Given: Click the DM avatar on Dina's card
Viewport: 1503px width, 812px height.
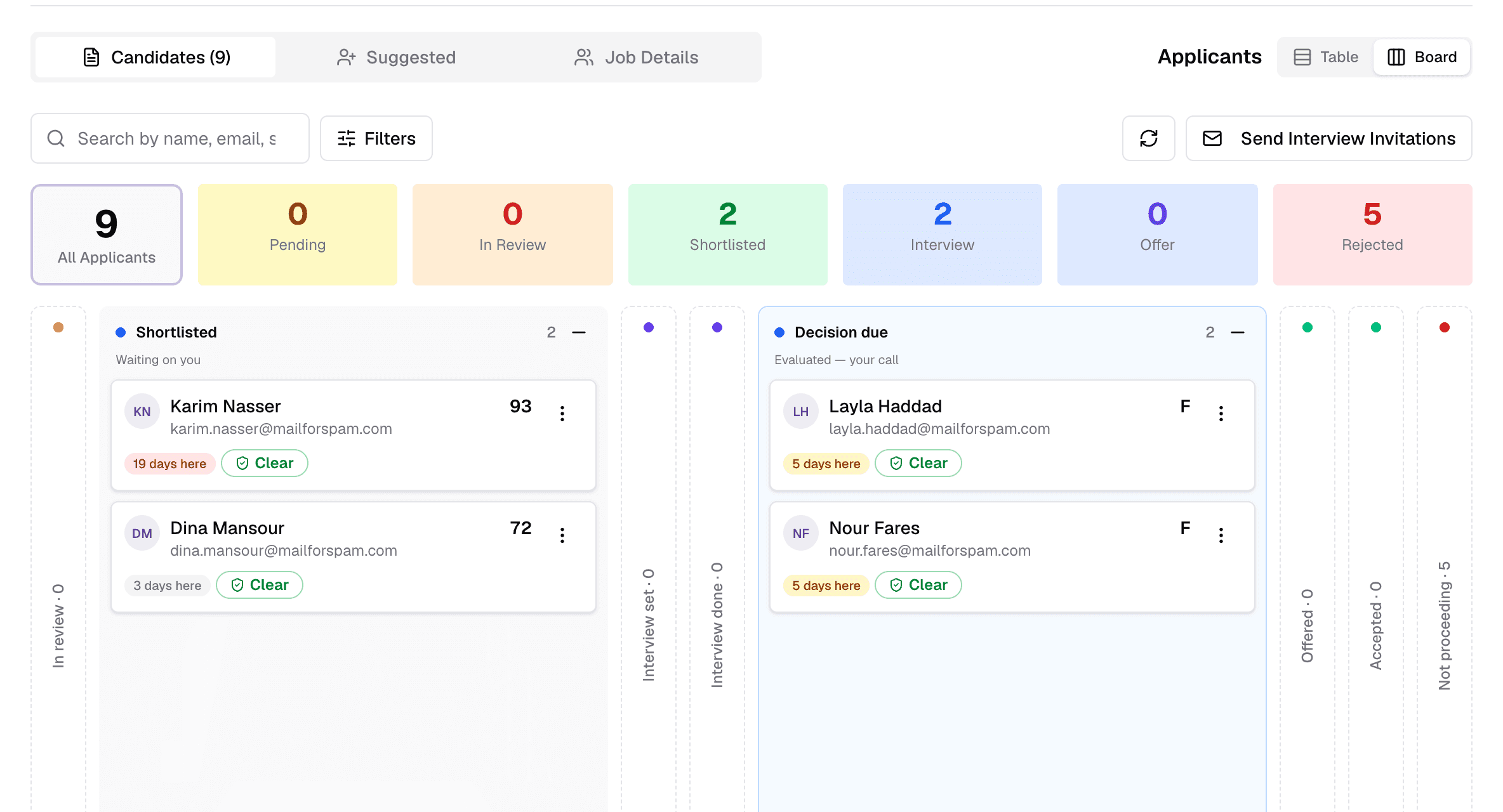Looking at the screenshot, I should [142, 534].
